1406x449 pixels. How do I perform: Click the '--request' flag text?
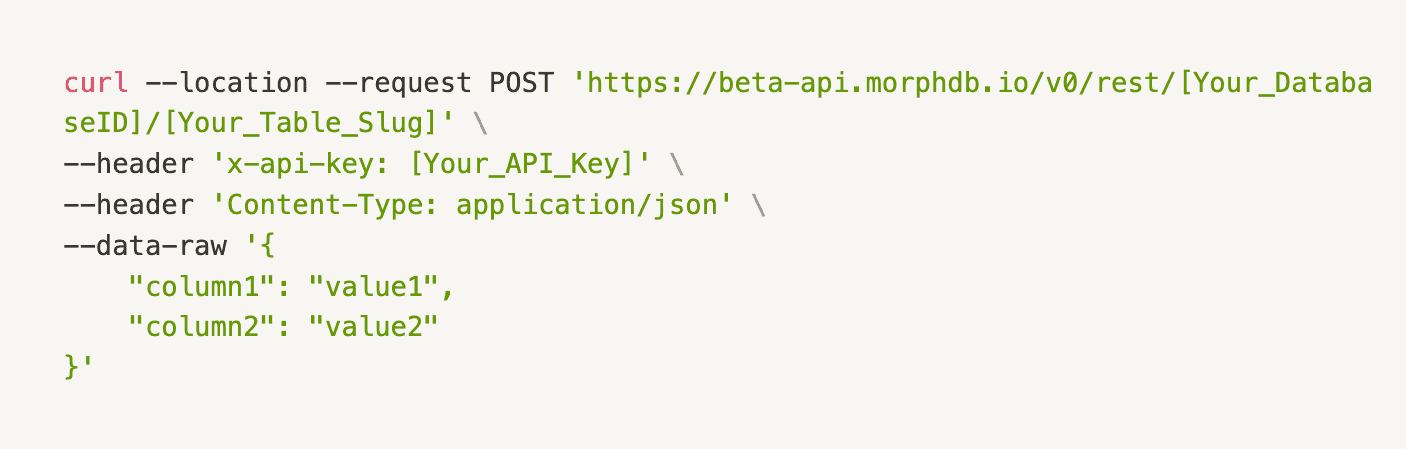click(x=398, y=82)
